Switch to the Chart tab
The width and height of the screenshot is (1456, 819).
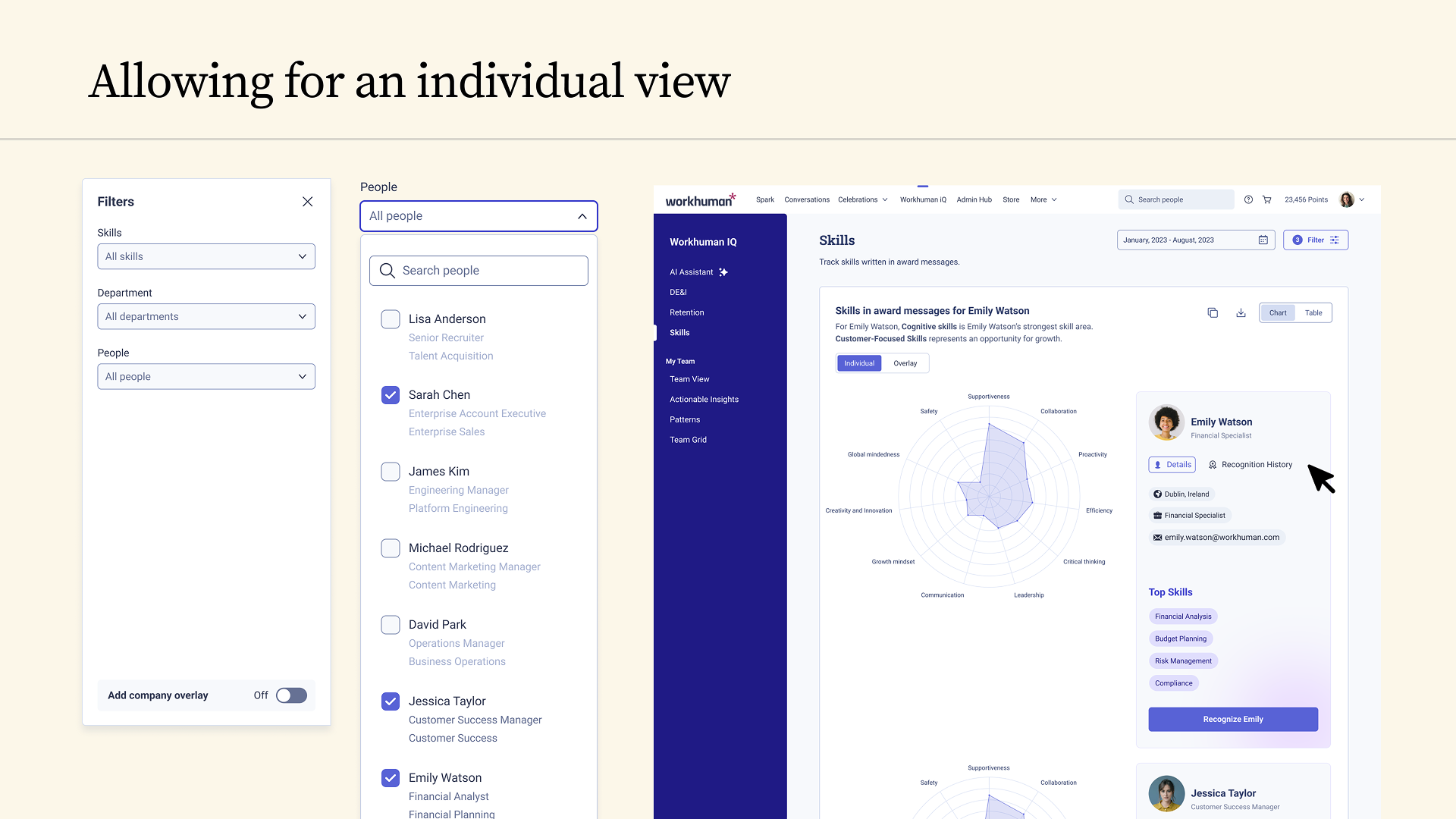click(x=1278, y=313)
